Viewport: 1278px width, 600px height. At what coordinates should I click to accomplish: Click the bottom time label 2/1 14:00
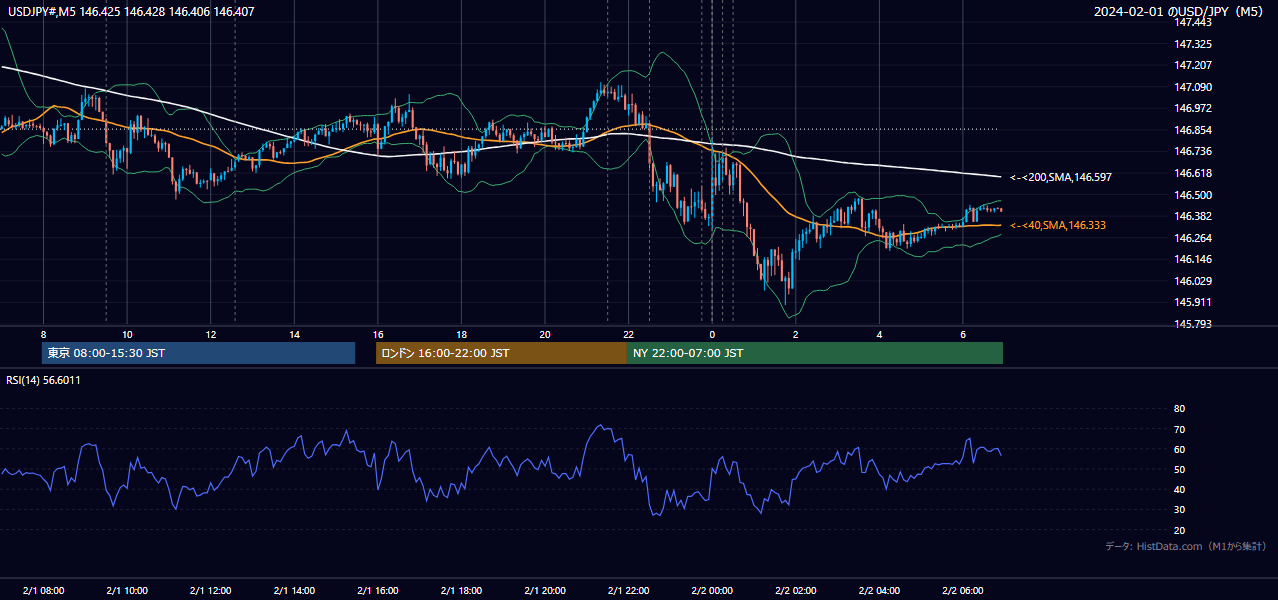pyautogui.click(x=294, y=590)
